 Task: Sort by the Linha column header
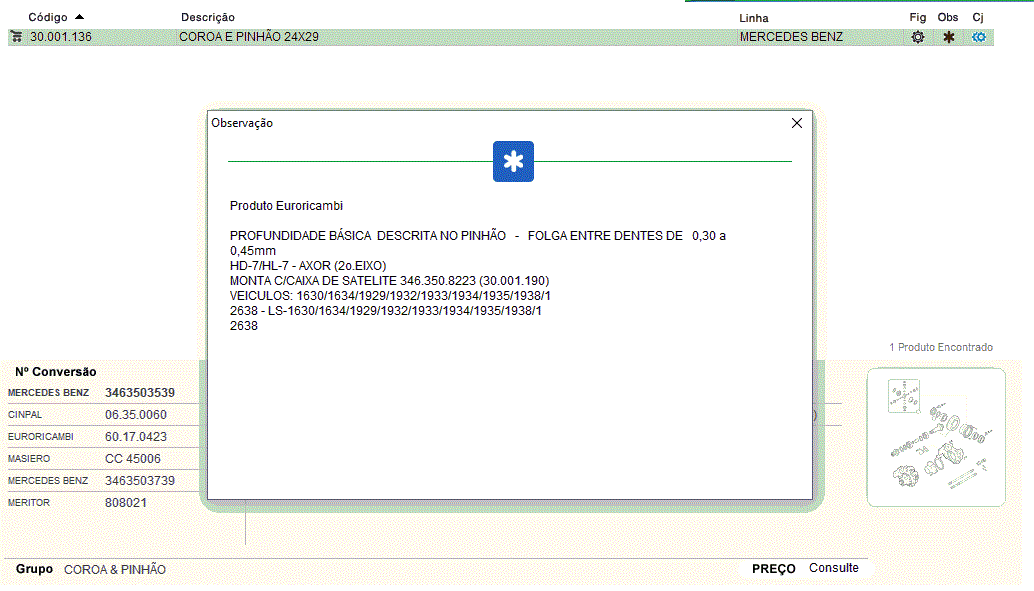pos(753,18)
